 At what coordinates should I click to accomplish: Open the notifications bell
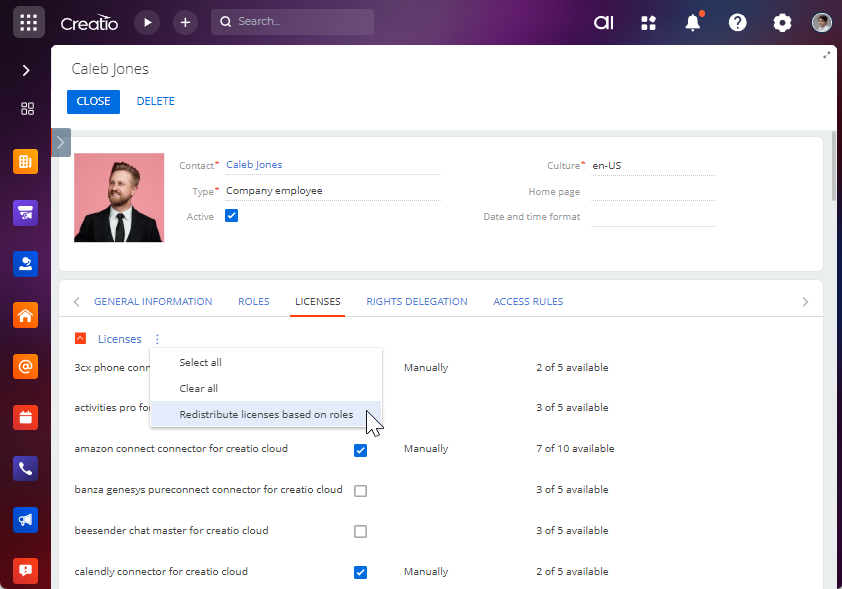[693, 22]
